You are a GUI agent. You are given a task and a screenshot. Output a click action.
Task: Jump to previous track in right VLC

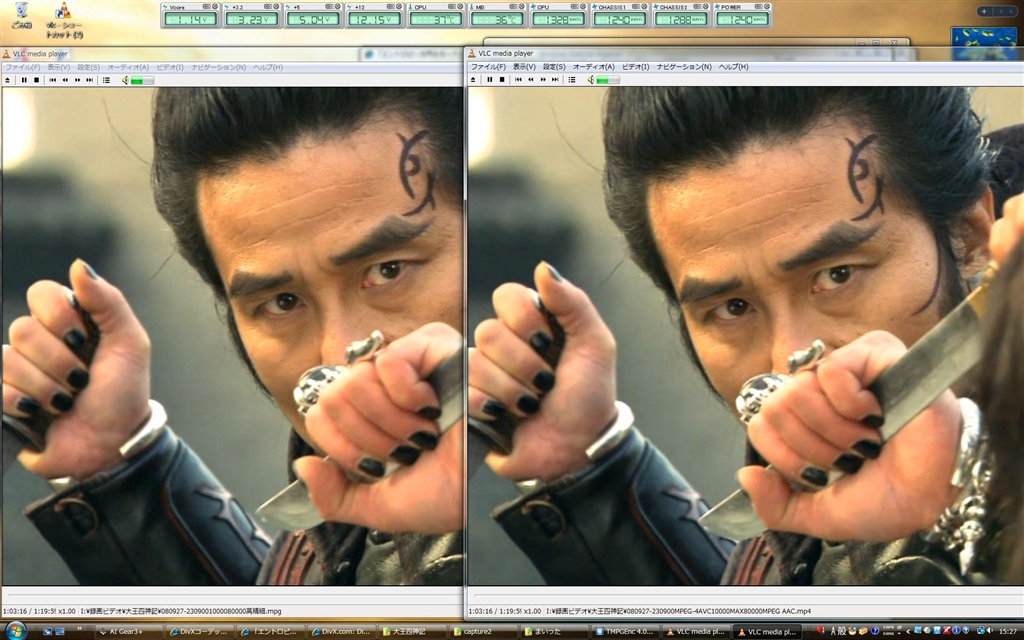pyautogui.click(x=518, y=79)
